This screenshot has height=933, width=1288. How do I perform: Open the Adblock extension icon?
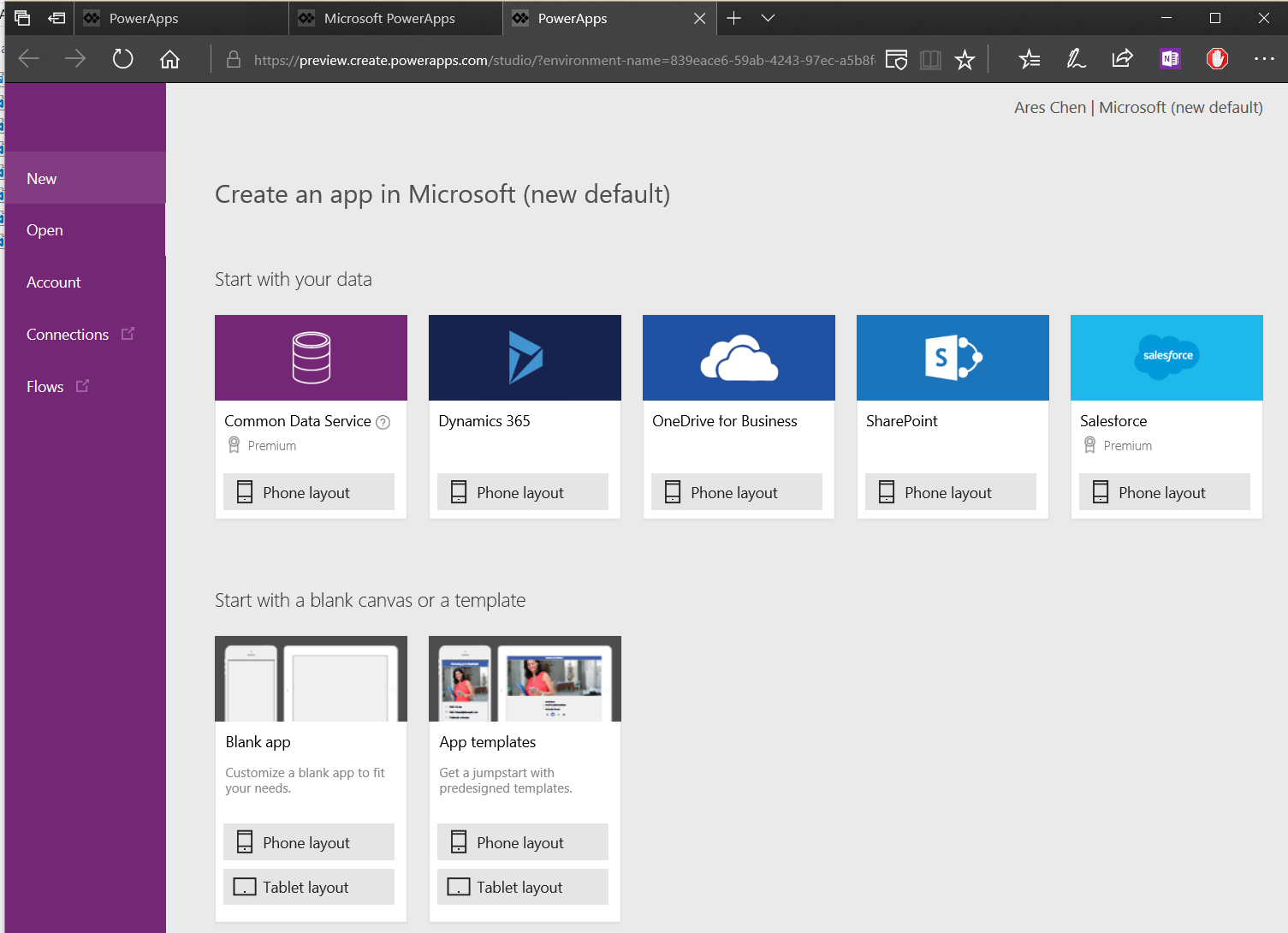click(1216, 59)
